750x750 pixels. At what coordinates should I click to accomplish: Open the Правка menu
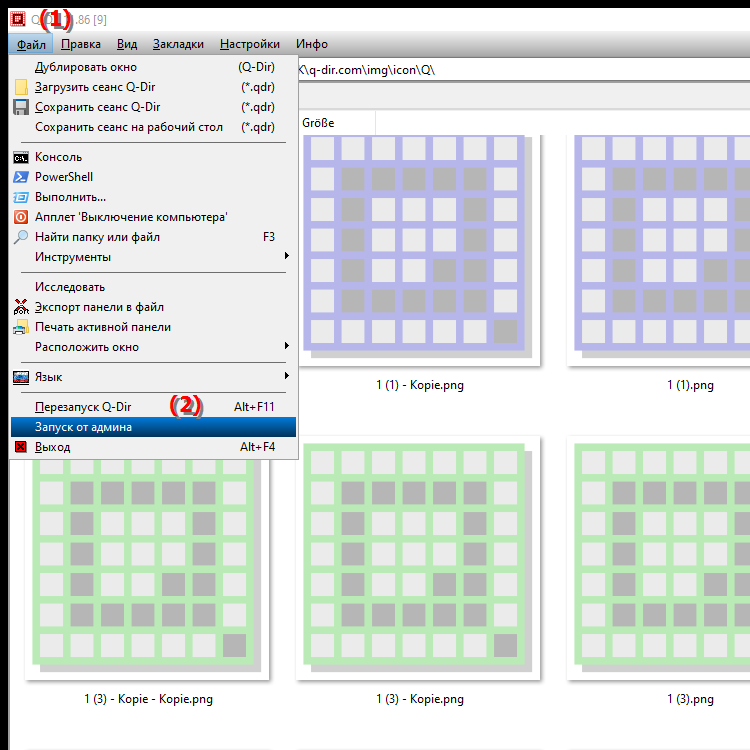[x=80, y=44]
